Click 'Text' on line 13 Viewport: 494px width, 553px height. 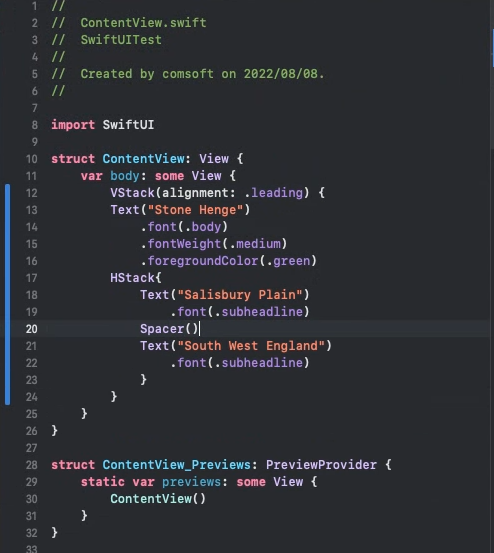[125, 210]
